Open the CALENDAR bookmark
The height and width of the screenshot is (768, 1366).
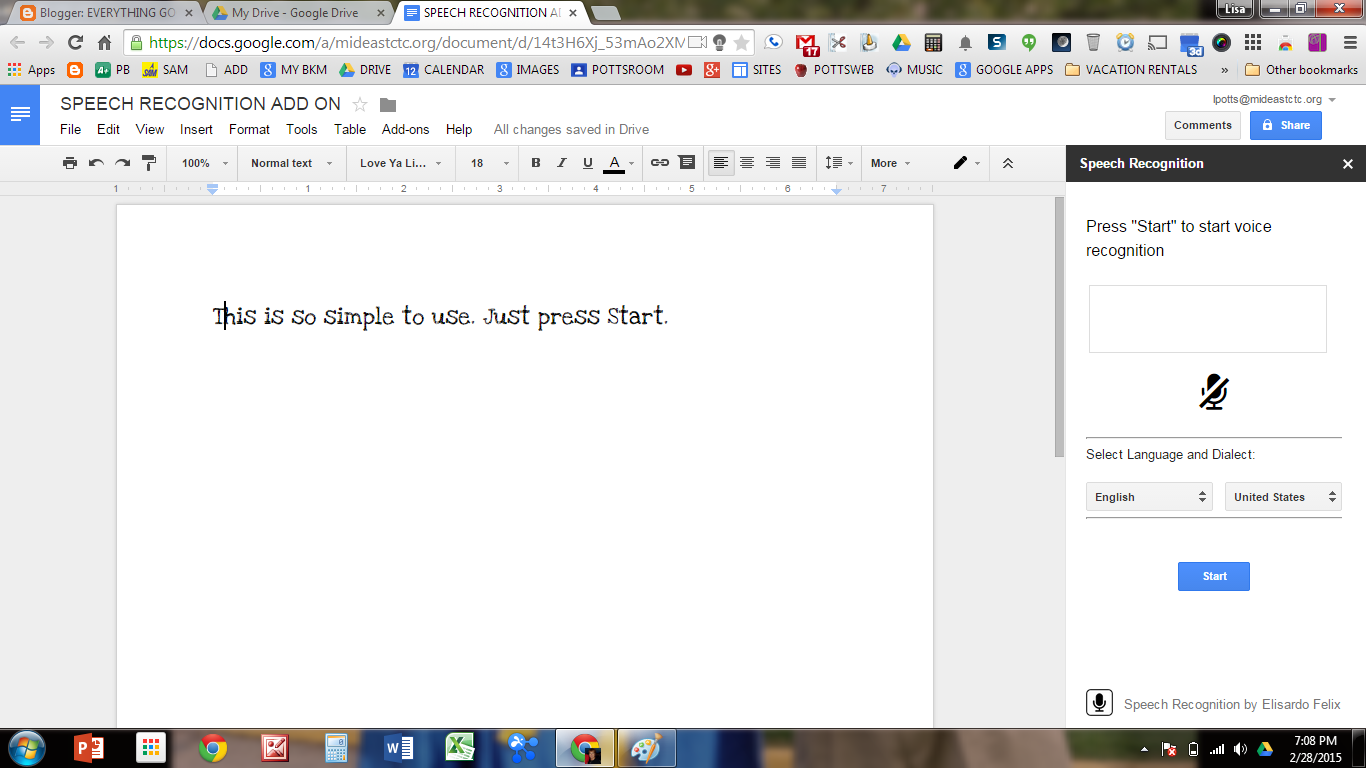pos(443,70)
